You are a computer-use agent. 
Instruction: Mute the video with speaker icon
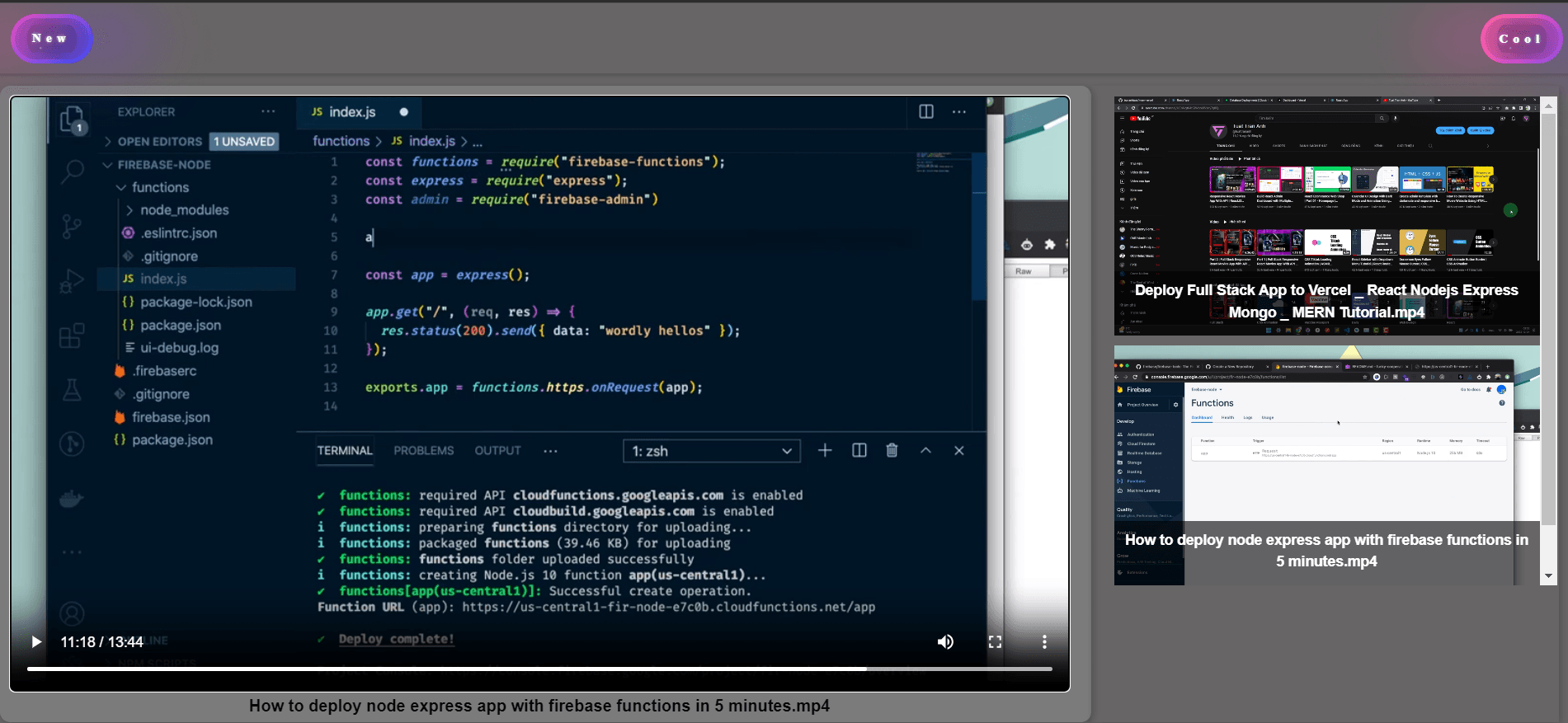[945, 641]
